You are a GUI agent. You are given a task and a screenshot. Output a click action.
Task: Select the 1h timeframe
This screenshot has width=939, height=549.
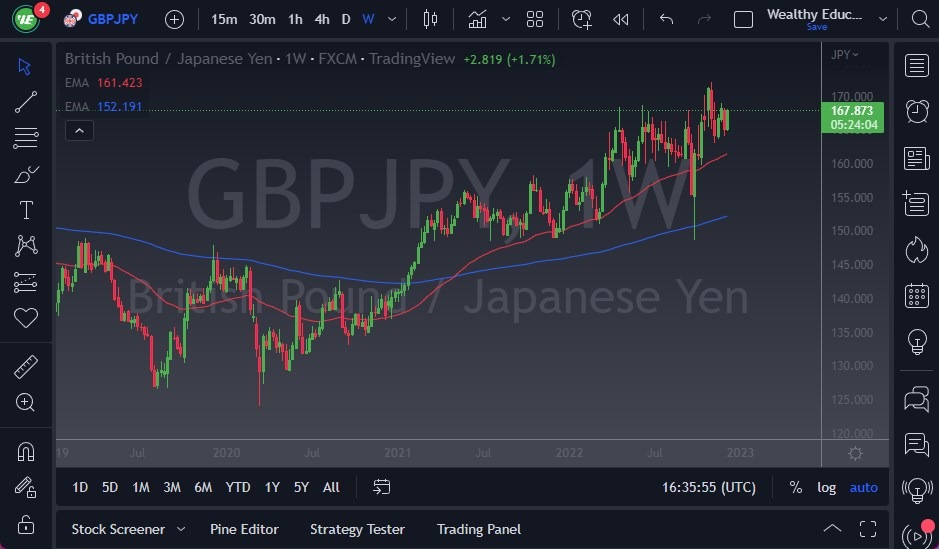click(295, 19)
